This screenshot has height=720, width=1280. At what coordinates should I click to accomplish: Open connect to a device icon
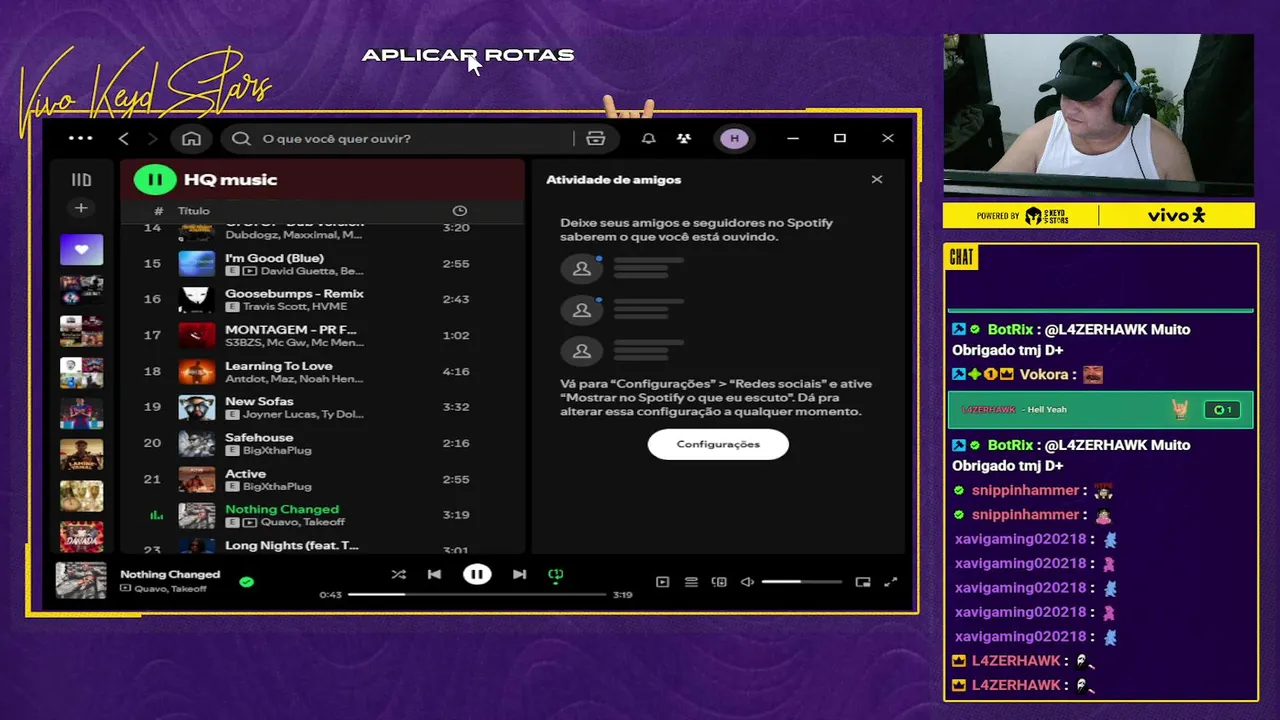point(719,582)
